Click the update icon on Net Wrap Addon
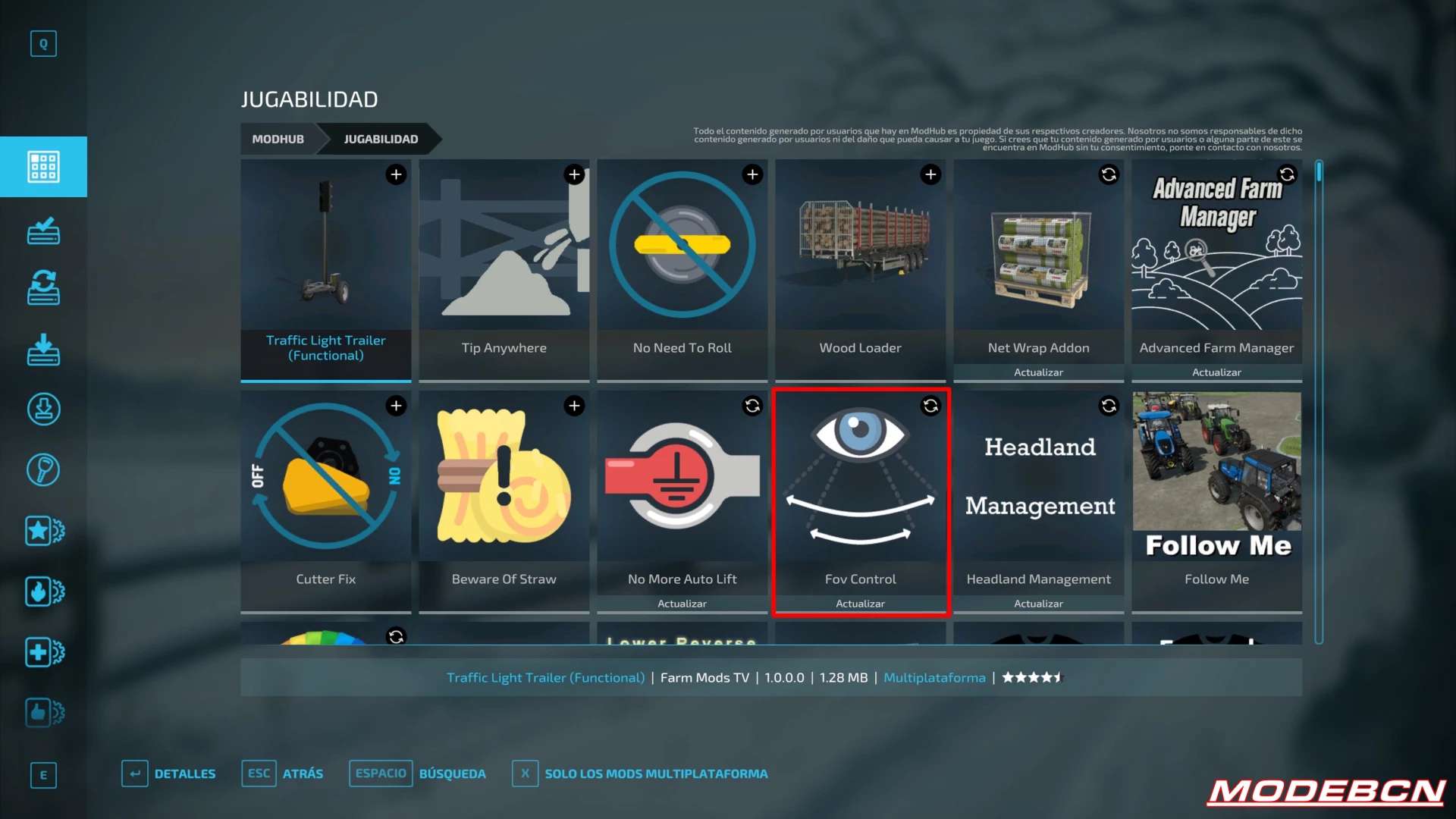 click(x=1109, y=174)
